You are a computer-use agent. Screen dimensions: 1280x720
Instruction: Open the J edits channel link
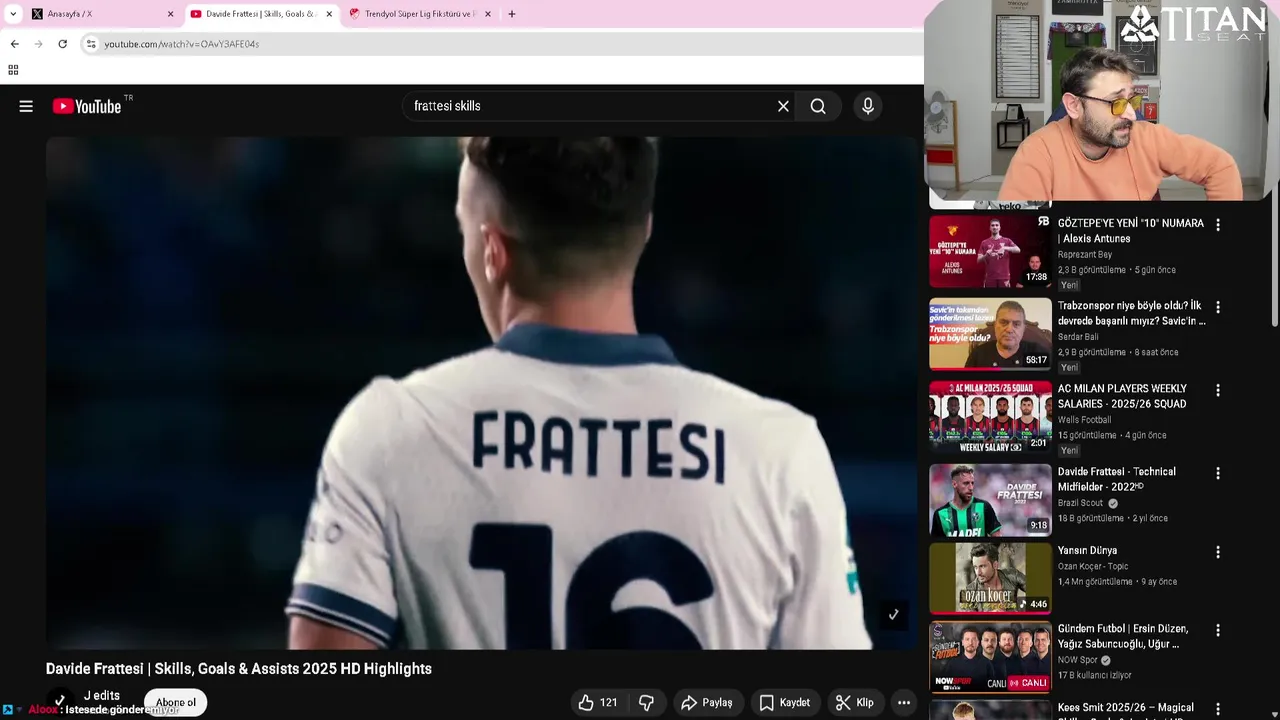[x=102, y=695]
